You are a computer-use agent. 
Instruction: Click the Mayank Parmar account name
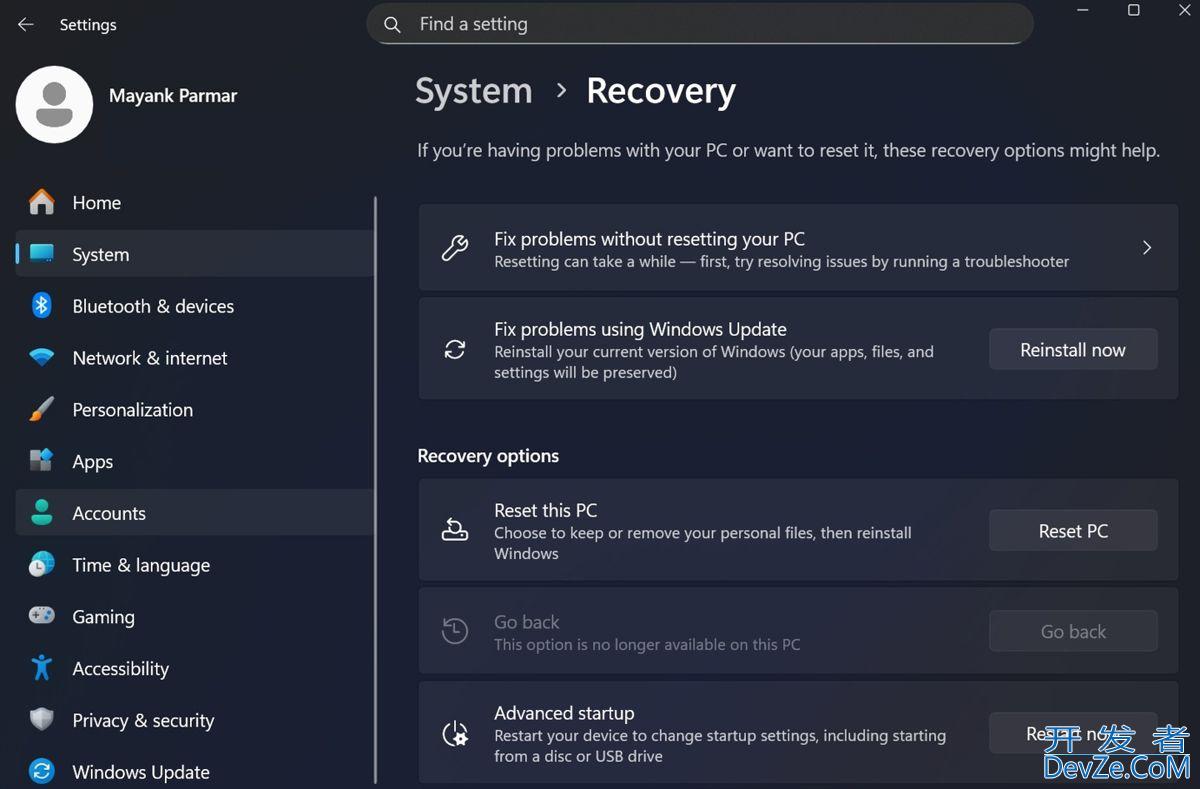click(x=173, y=96)
